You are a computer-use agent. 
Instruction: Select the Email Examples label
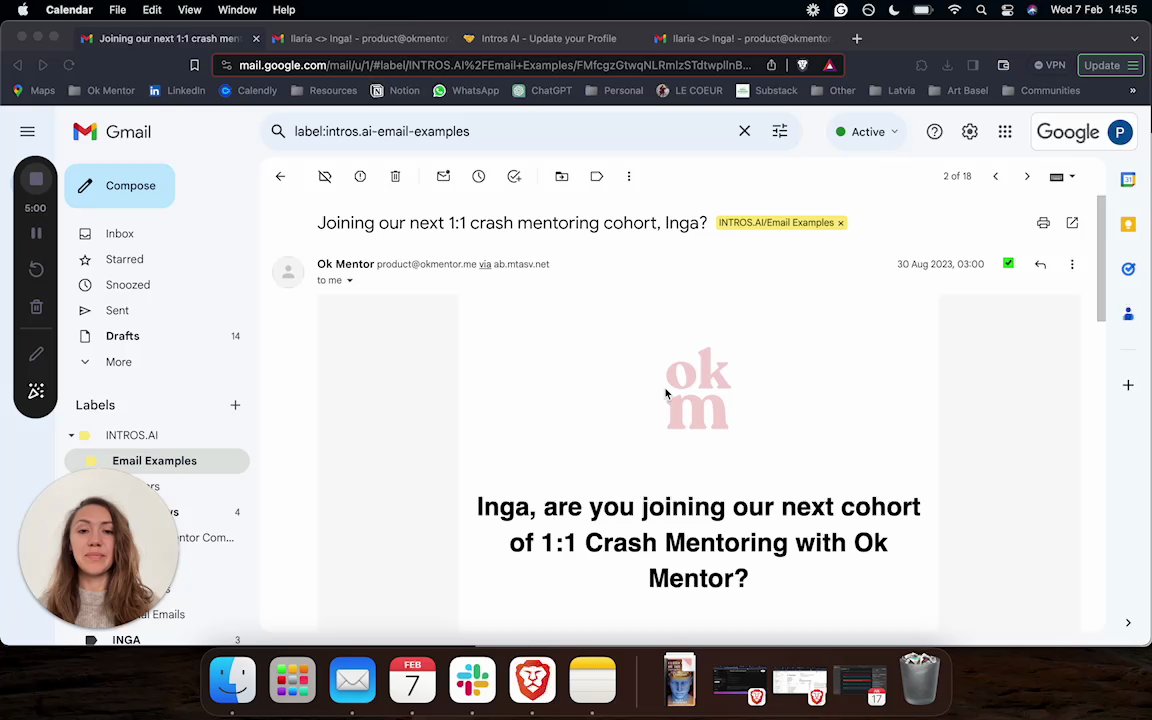tap(154, 461)
